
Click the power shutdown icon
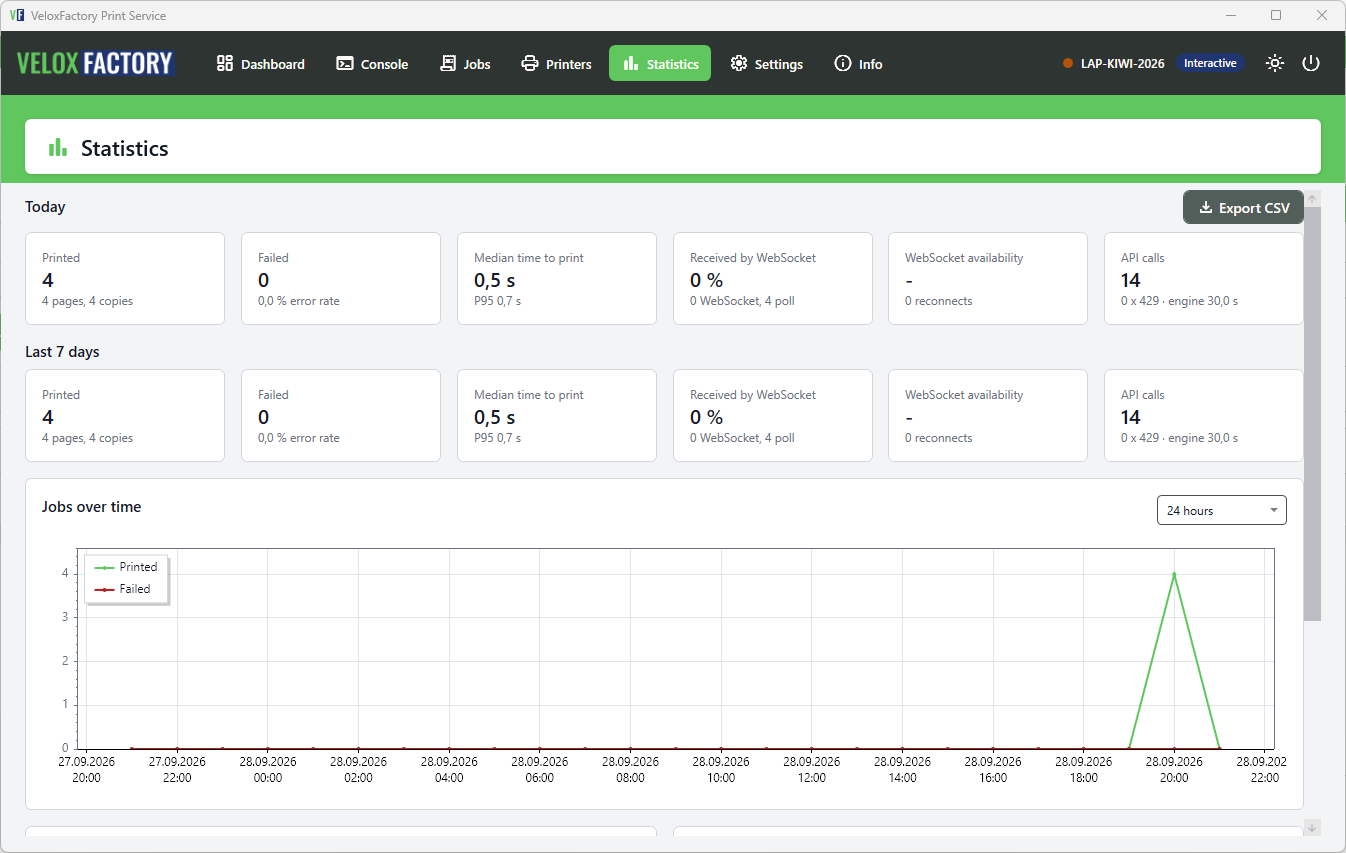[1311, 63]
